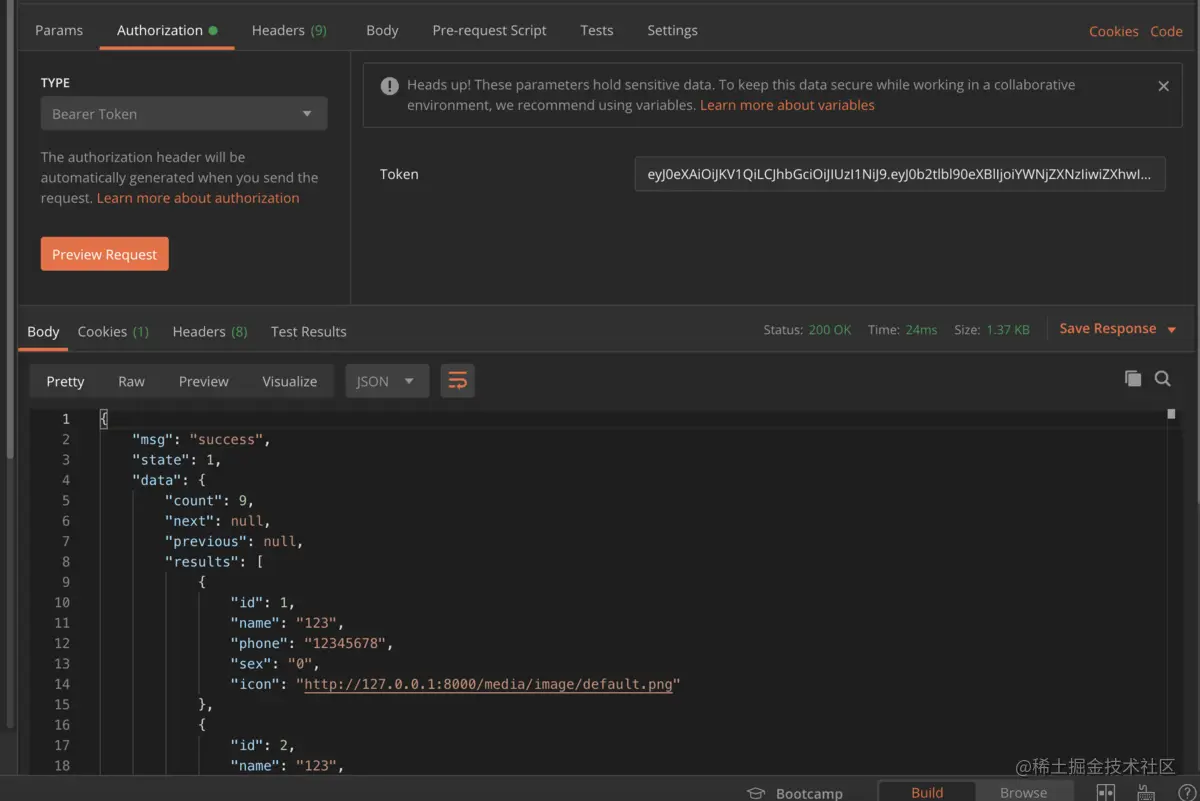This screenshot has height=801, width=1200.
Task: Click the "phone": "12345678" line
Action: click(312, 643)
